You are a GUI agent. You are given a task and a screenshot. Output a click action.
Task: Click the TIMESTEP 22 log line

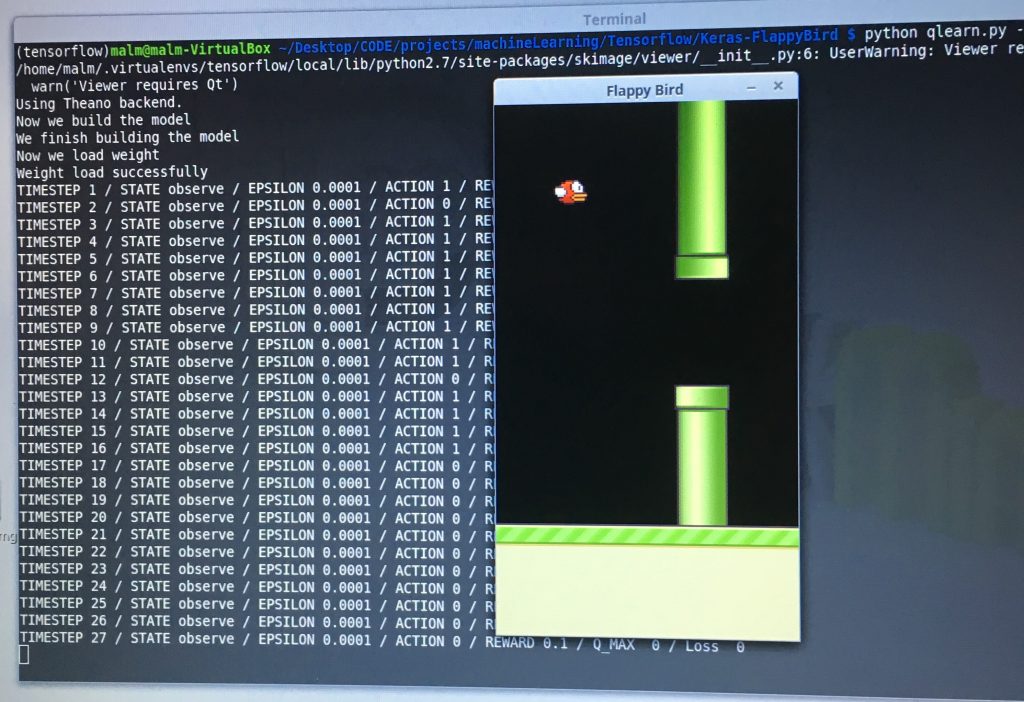257,552
